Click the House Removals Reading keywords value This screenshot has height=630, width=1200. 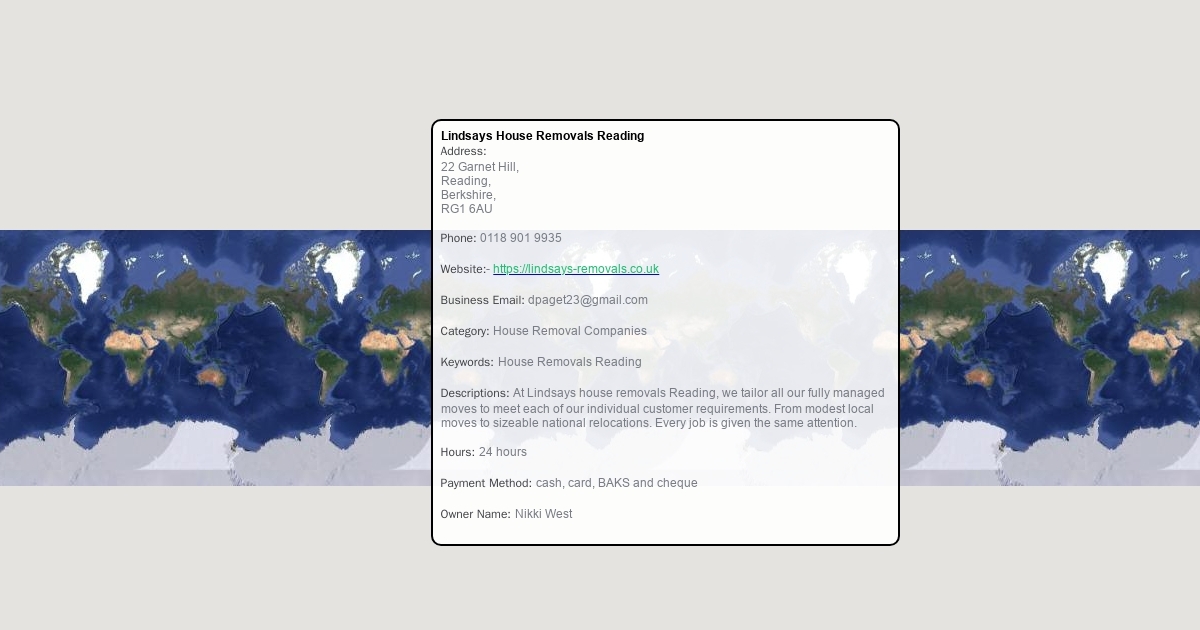tap(569, 362)
